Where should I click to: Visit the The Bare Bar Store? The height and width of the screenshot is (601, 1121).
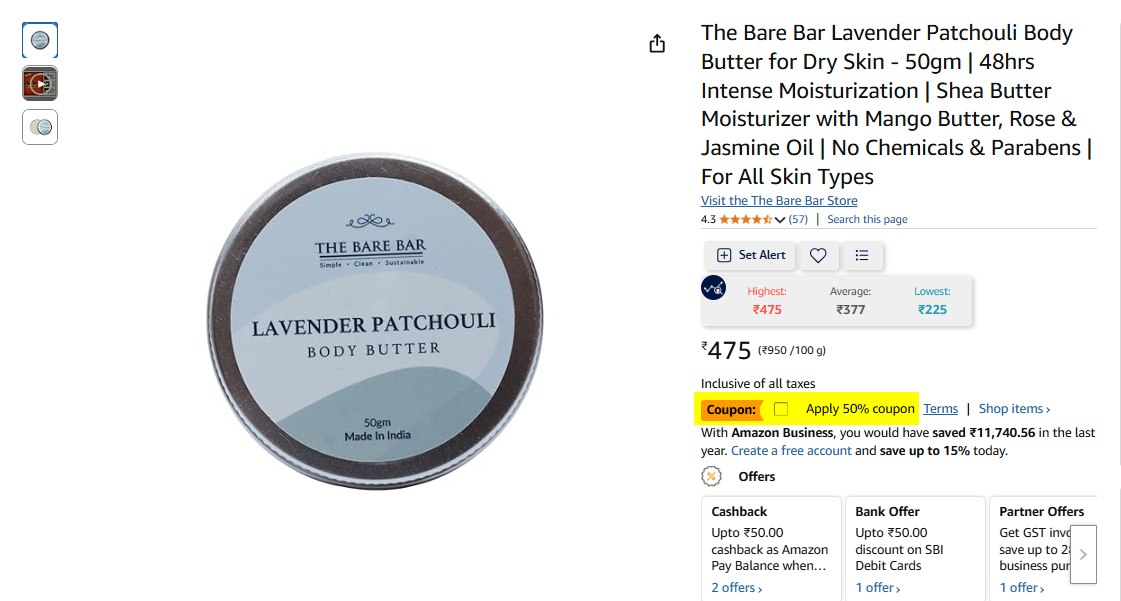pos(779,201)
